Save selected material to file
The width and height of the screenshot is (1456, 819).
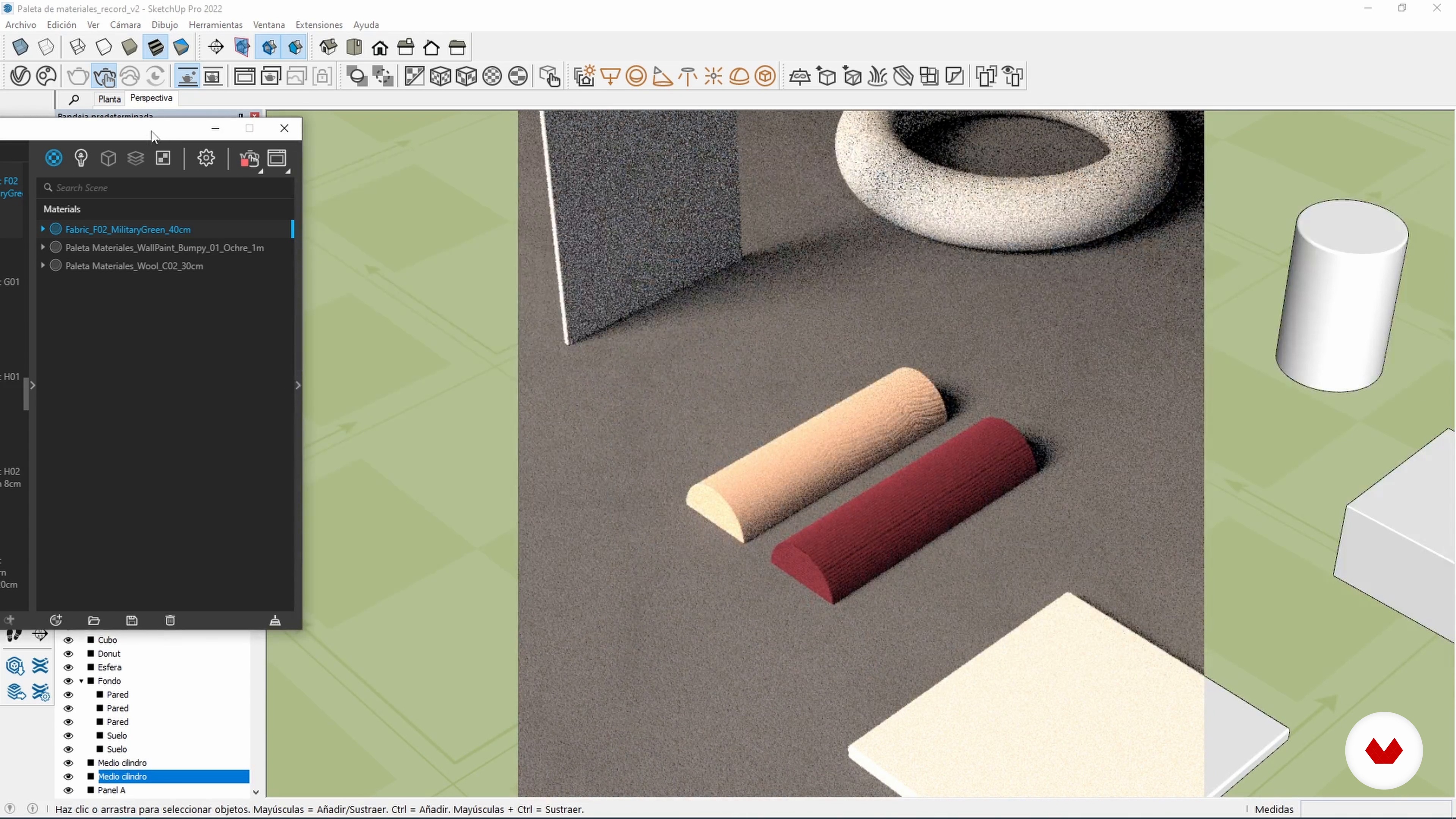click(x=132, y=620)
